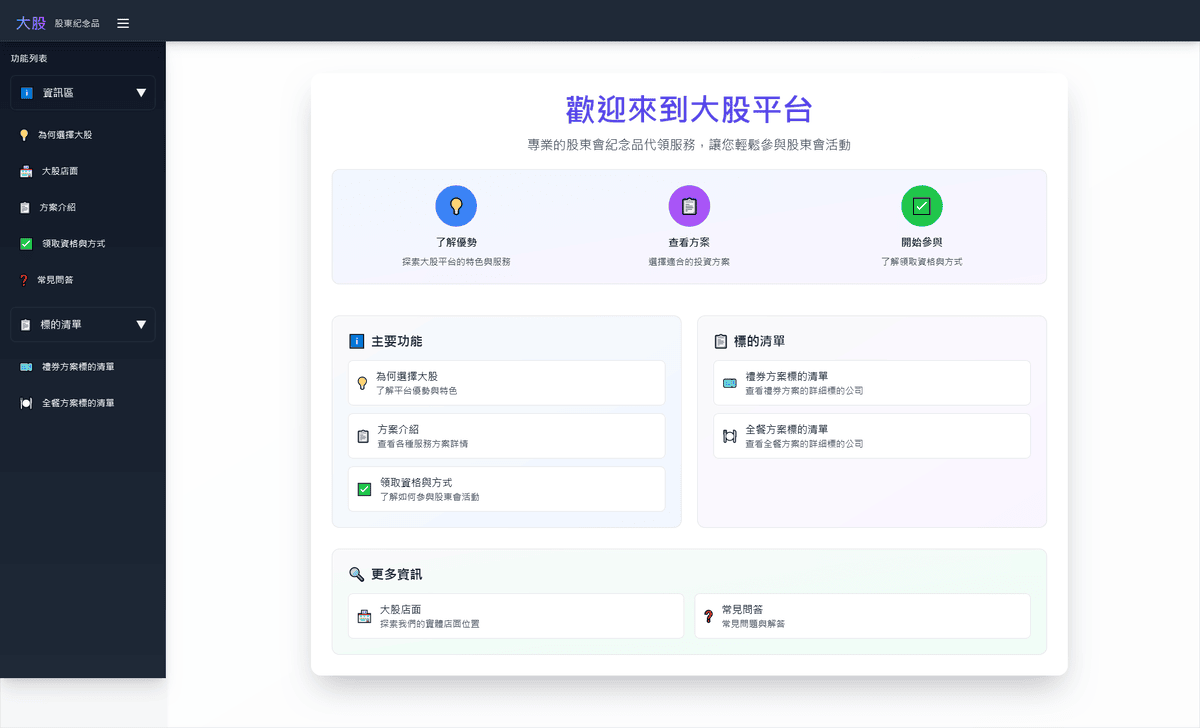Click the yellow 了解優勢 lightbulb circle

pos(456,205)
